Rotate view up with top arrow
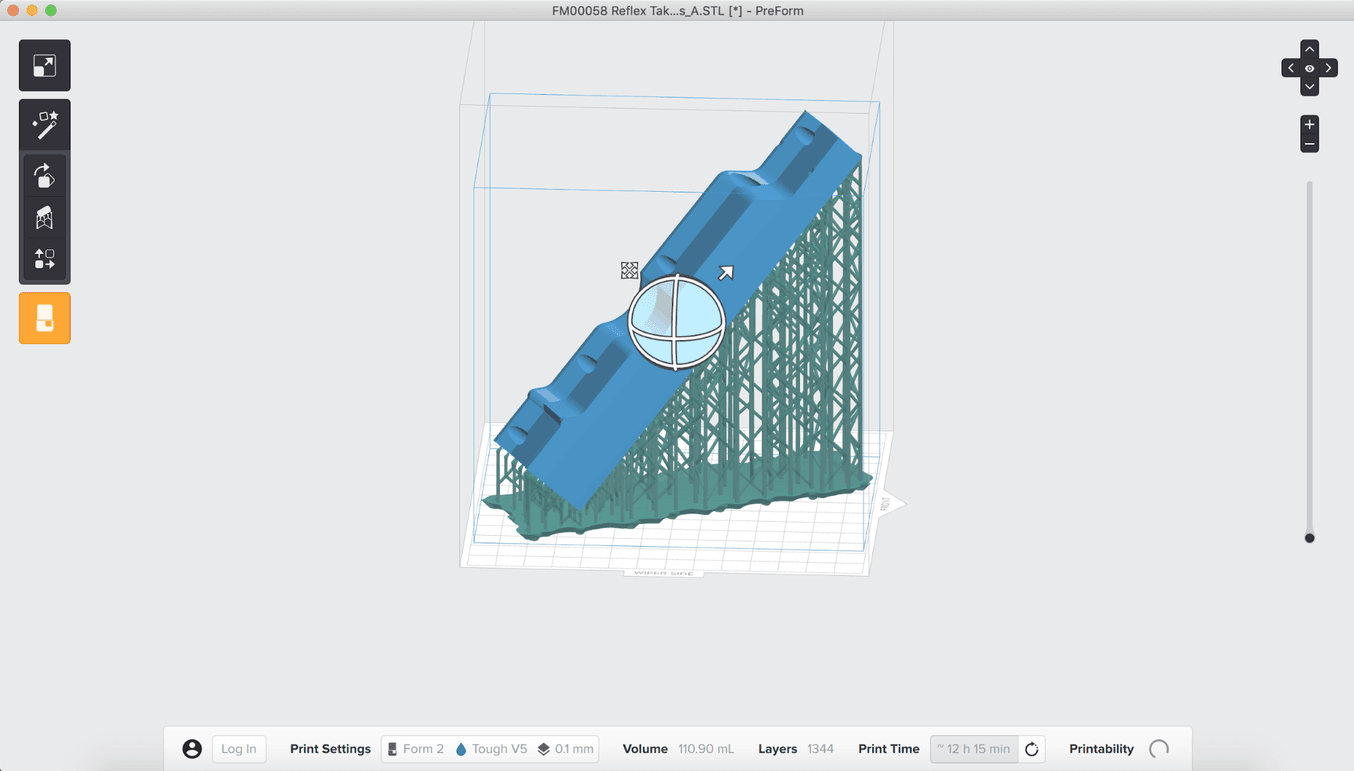 pyautogui.click(x=1309, y=49)
